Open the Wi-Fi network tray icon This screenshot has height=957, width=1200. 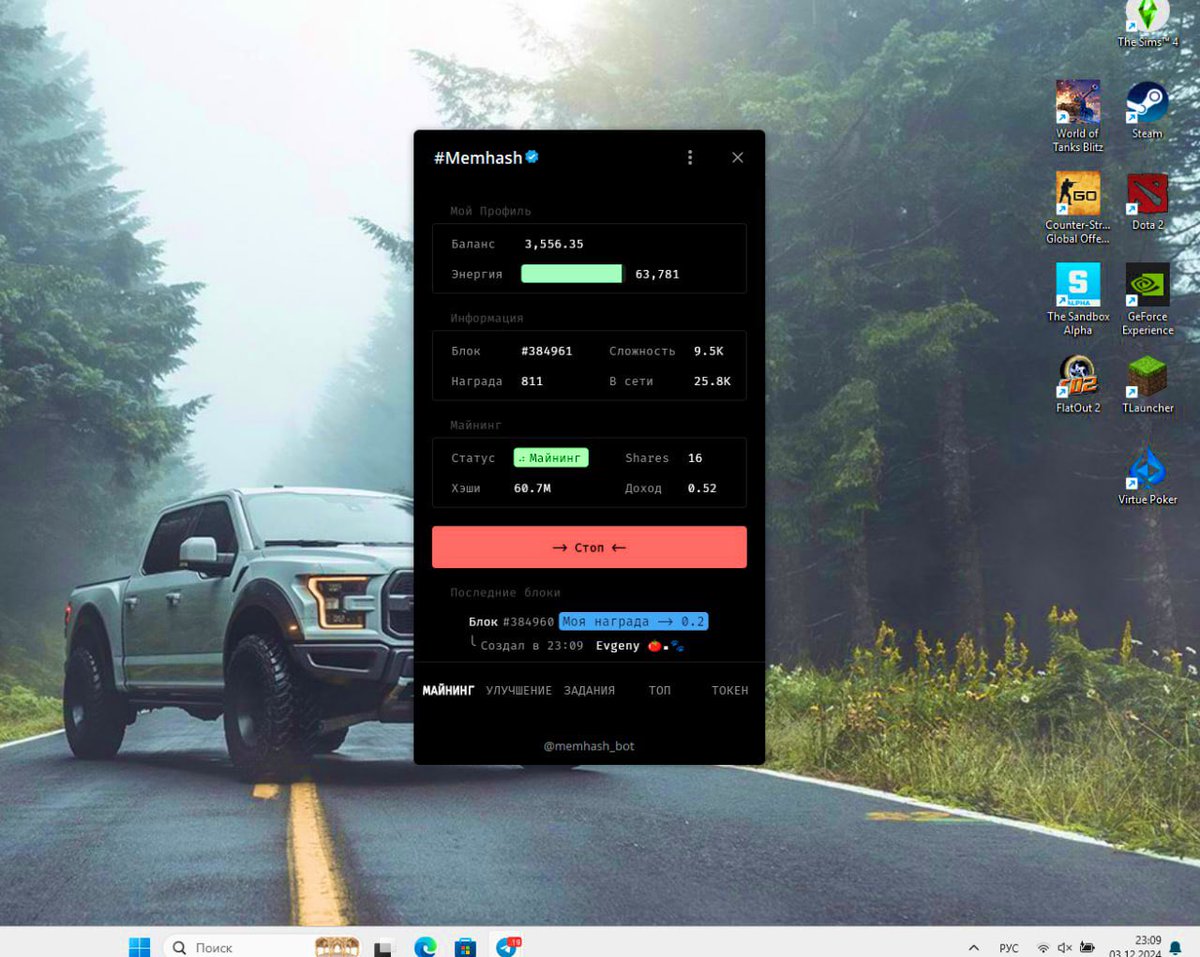tap(1043, 948)
